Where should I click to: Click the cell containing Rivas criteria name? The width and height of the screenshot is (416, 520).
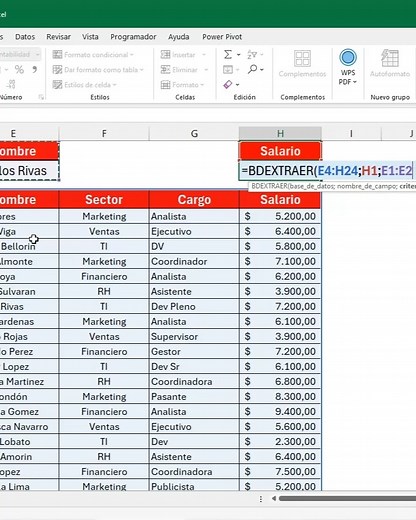pyautogui.click(x=29, y=171)
